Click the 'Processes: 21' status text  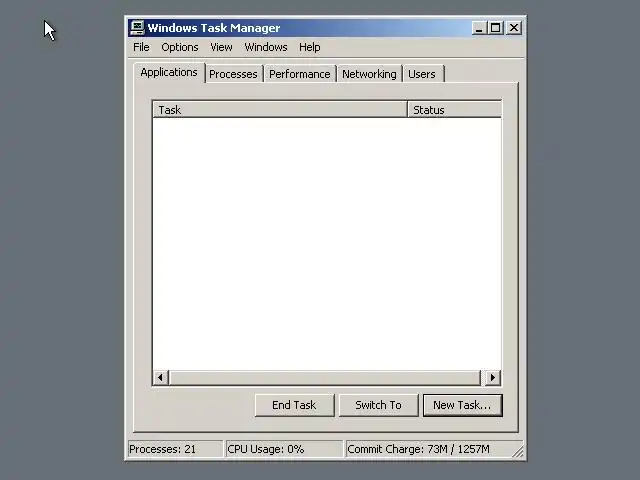162,449
